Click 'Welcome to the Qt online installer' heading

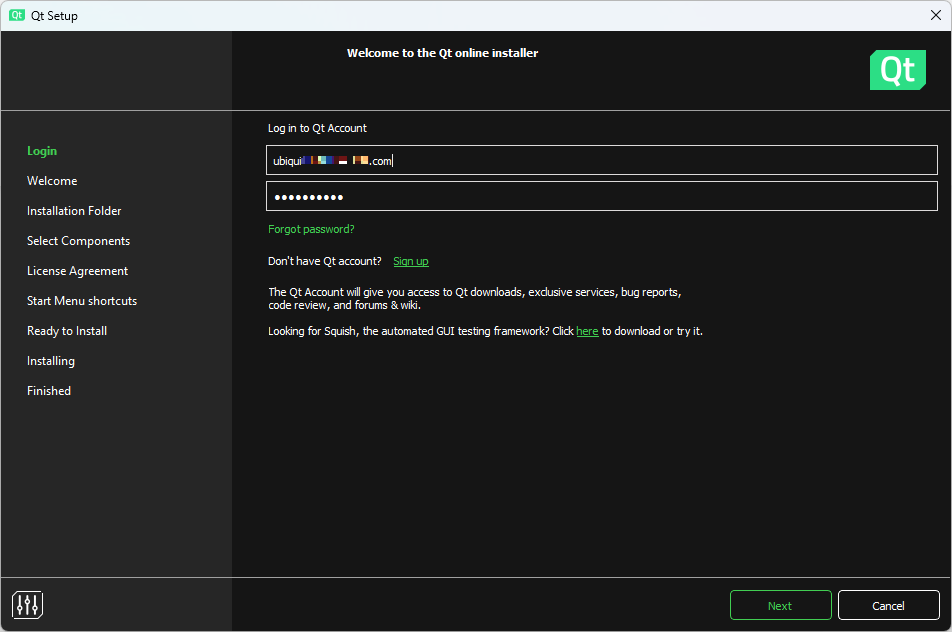[x=442, y=53]
